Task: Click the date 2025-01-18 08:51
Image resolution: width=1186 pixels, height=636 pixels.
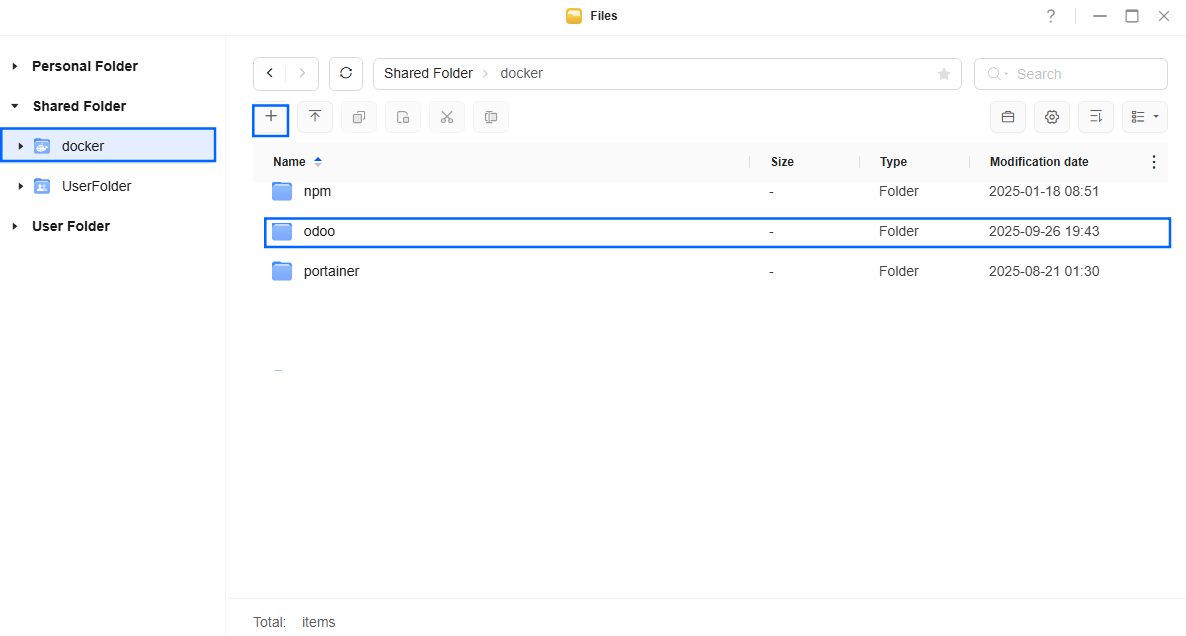Action: click(1044, 191)
